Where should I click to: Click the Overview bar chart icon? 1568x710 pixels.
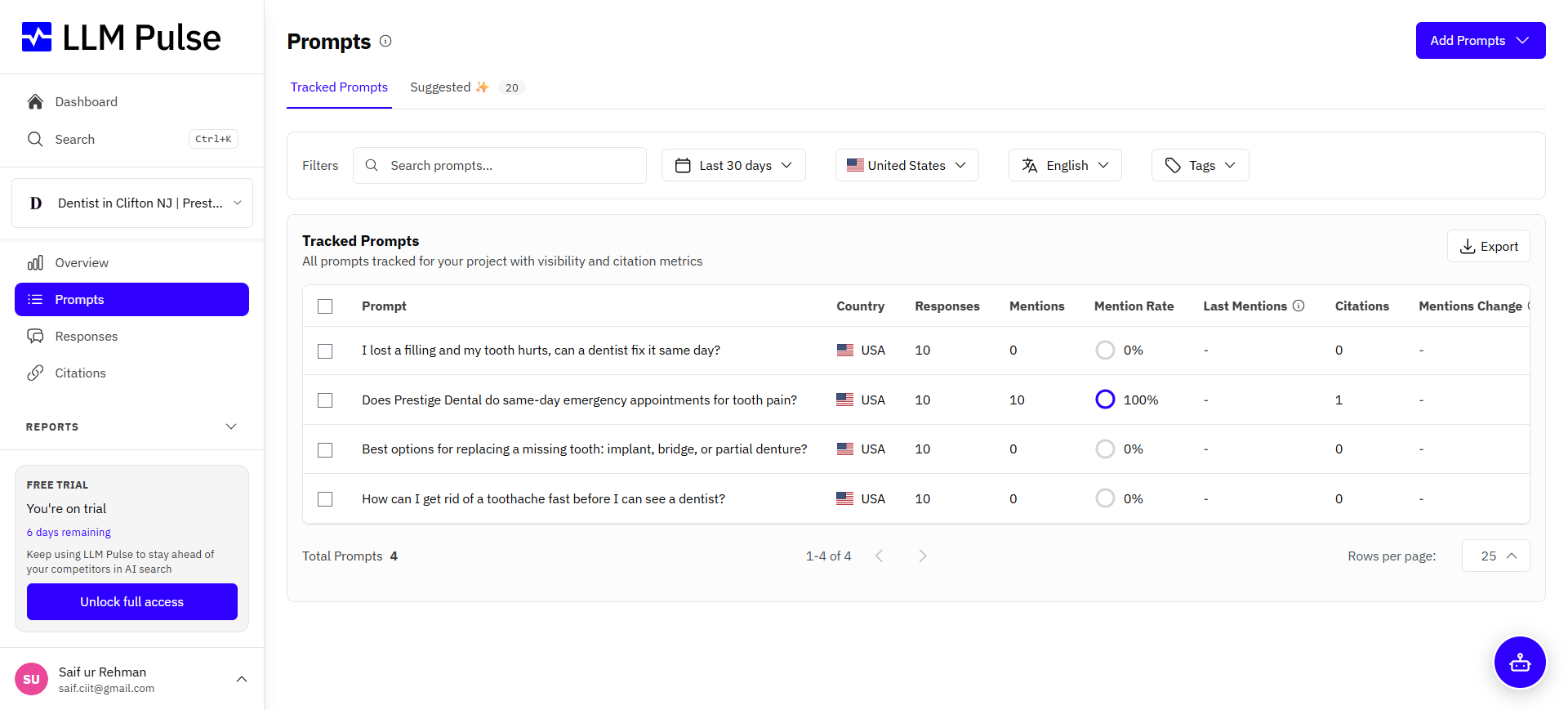coord(35,262)
